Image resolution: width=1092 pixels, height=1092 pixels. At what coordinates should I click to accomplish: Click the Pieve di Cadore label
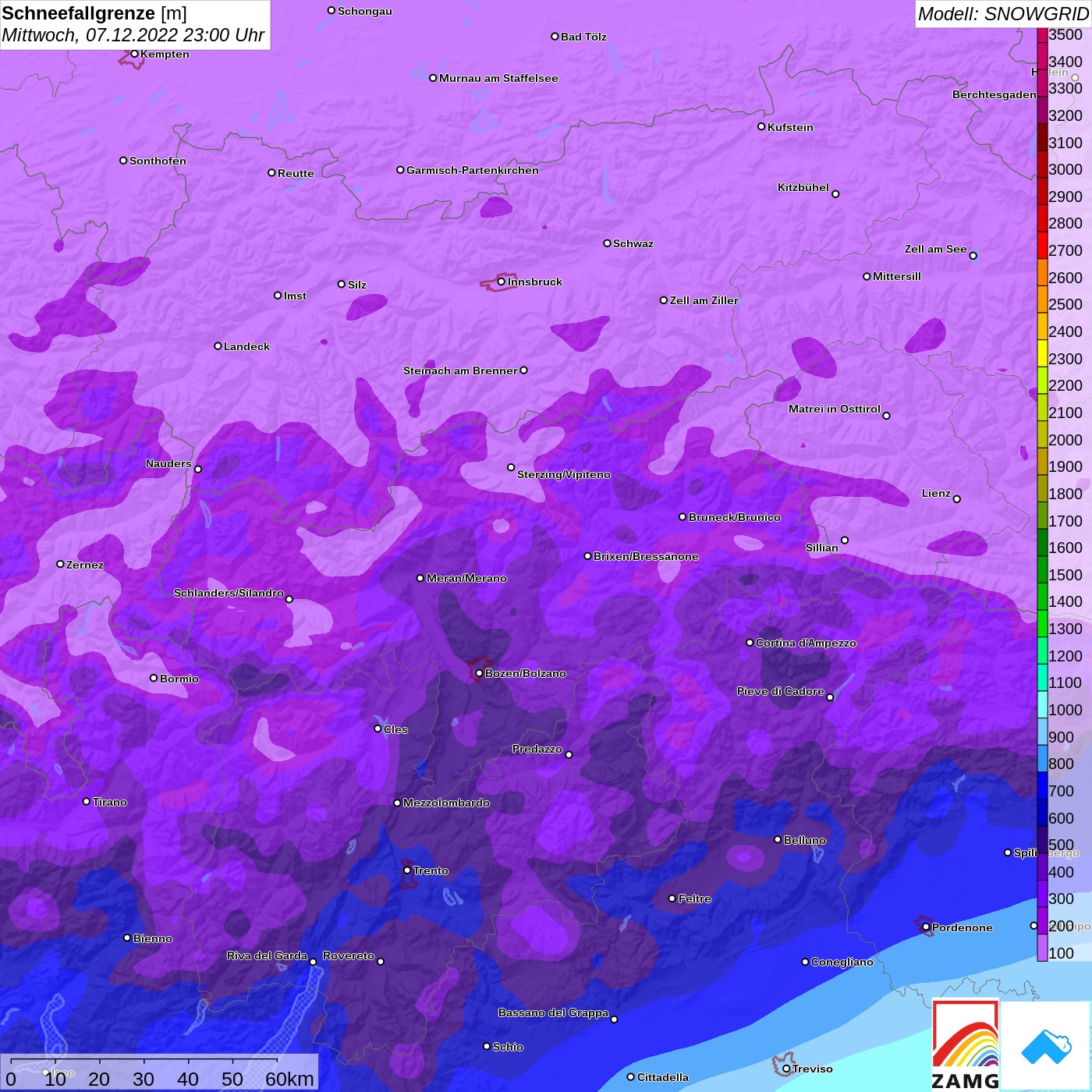tap(781, 691)
